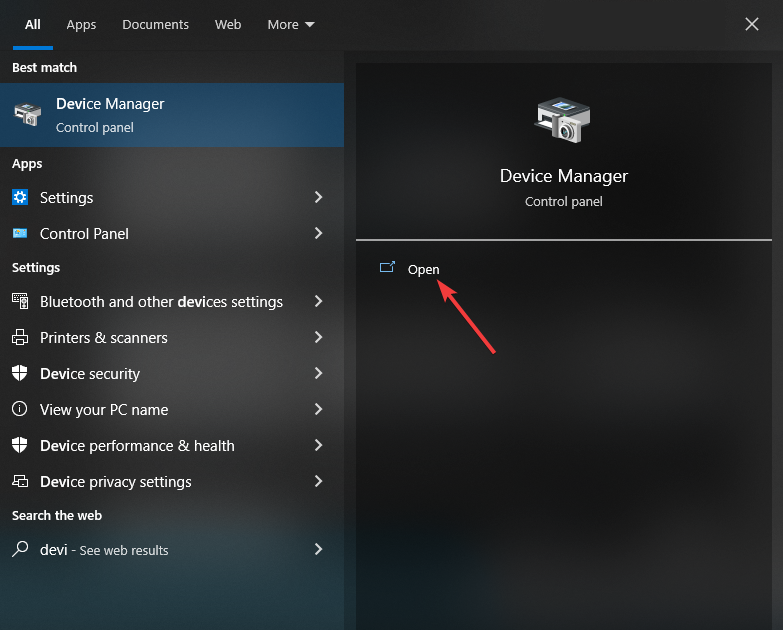Select the Web search tab
Viewport: 783px width, 630px height.
tap(228, 24)
